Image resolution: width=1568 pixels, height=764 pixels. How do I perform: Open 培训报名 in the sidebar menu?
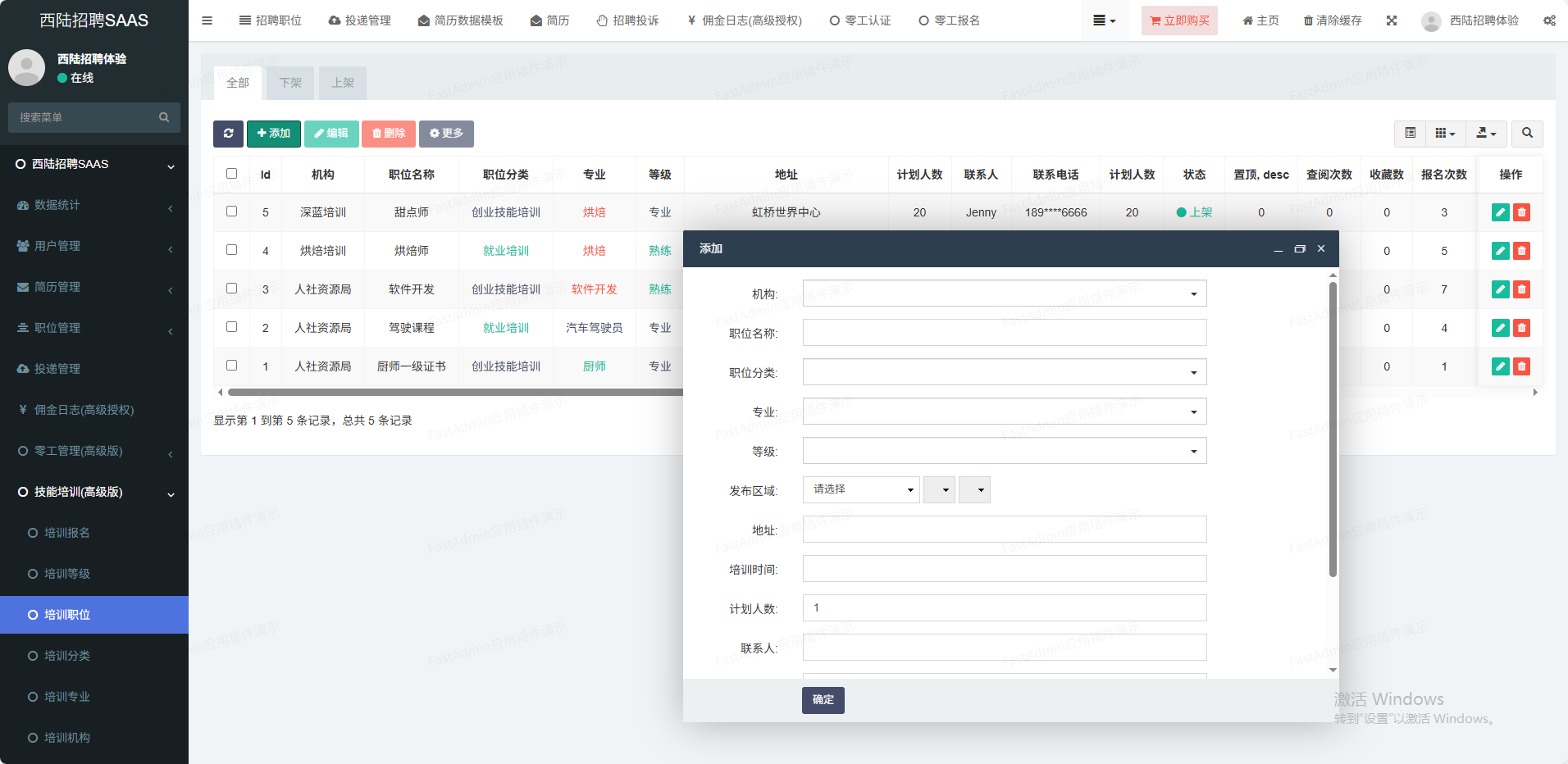[67, 533]
